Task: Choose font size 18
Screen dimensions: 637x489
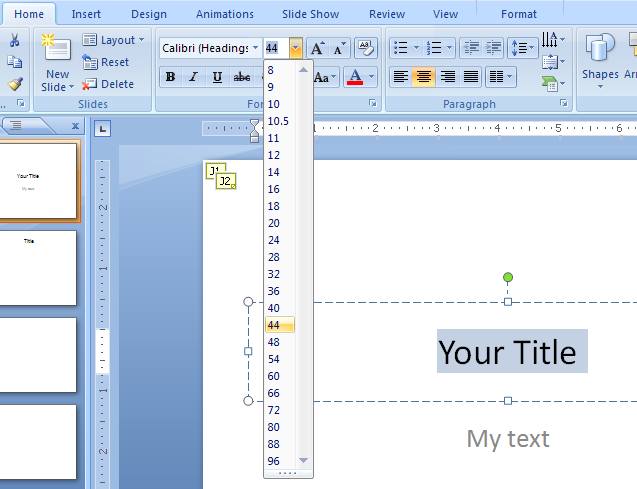Action: pyautogui.click(x=280, y=206)
